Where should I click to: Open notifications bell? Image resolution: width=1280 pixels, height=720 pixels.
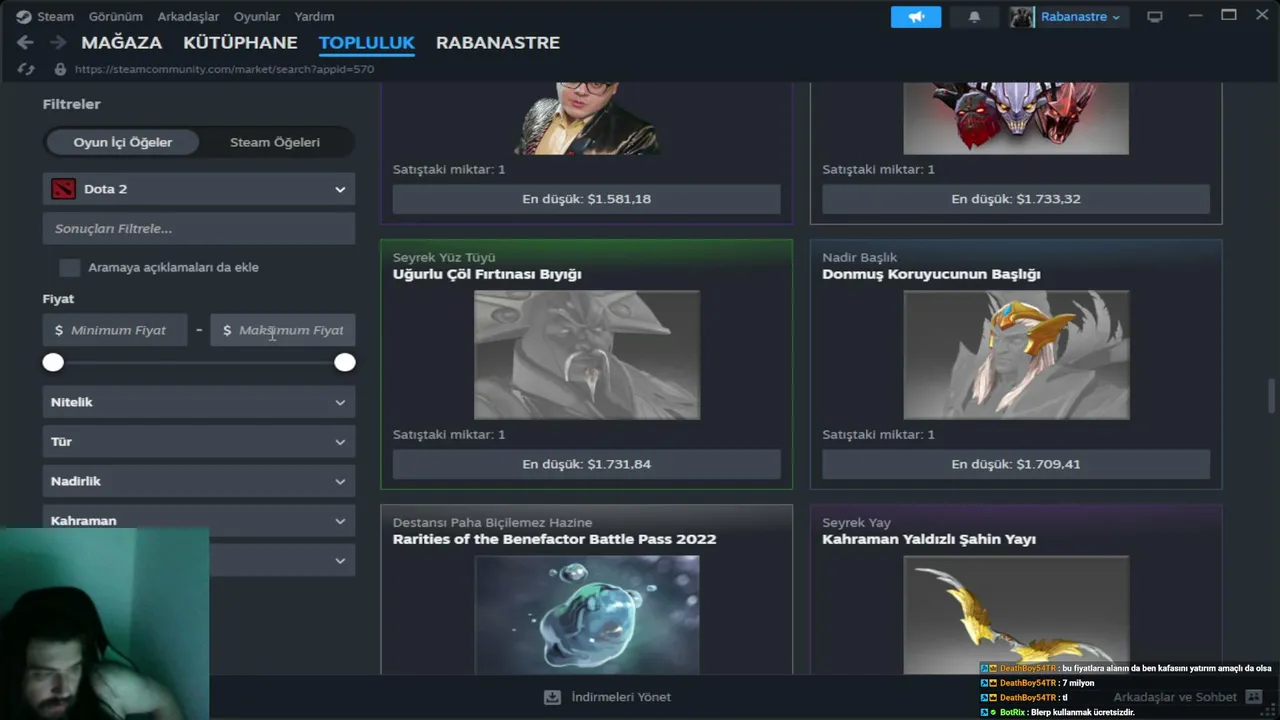point(974,17)
